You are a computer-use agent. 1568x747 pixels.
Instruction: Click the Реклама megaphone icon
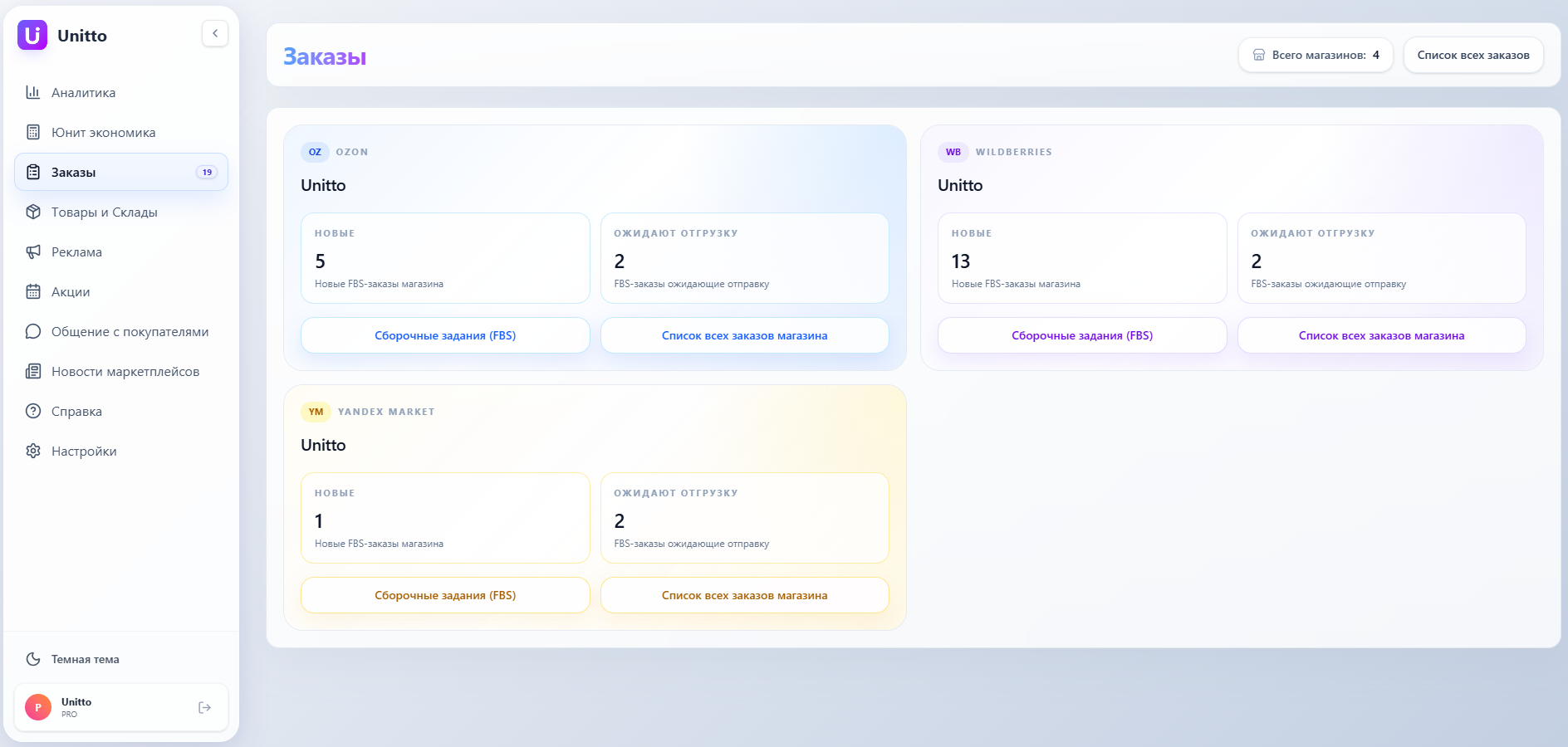33,251
